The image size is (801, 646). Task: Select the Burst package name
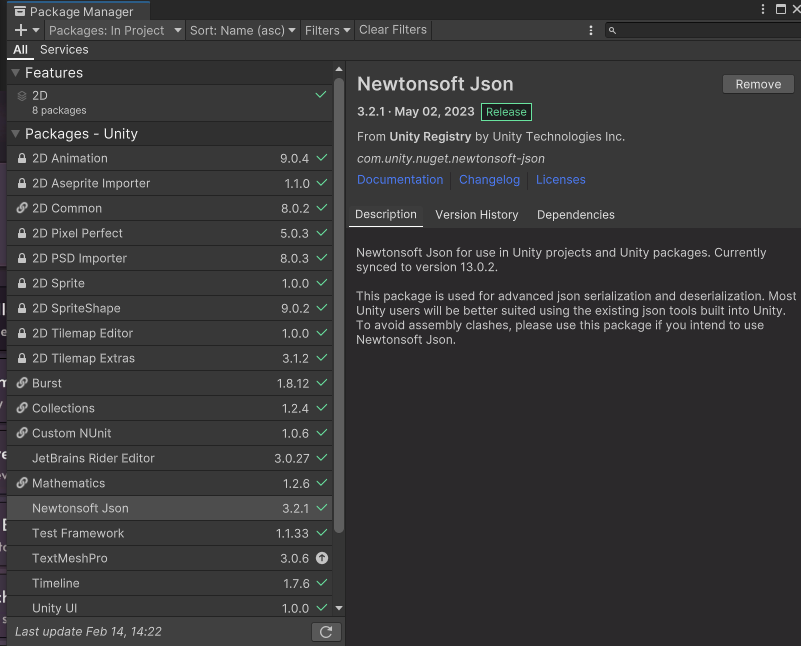(46, 383)
